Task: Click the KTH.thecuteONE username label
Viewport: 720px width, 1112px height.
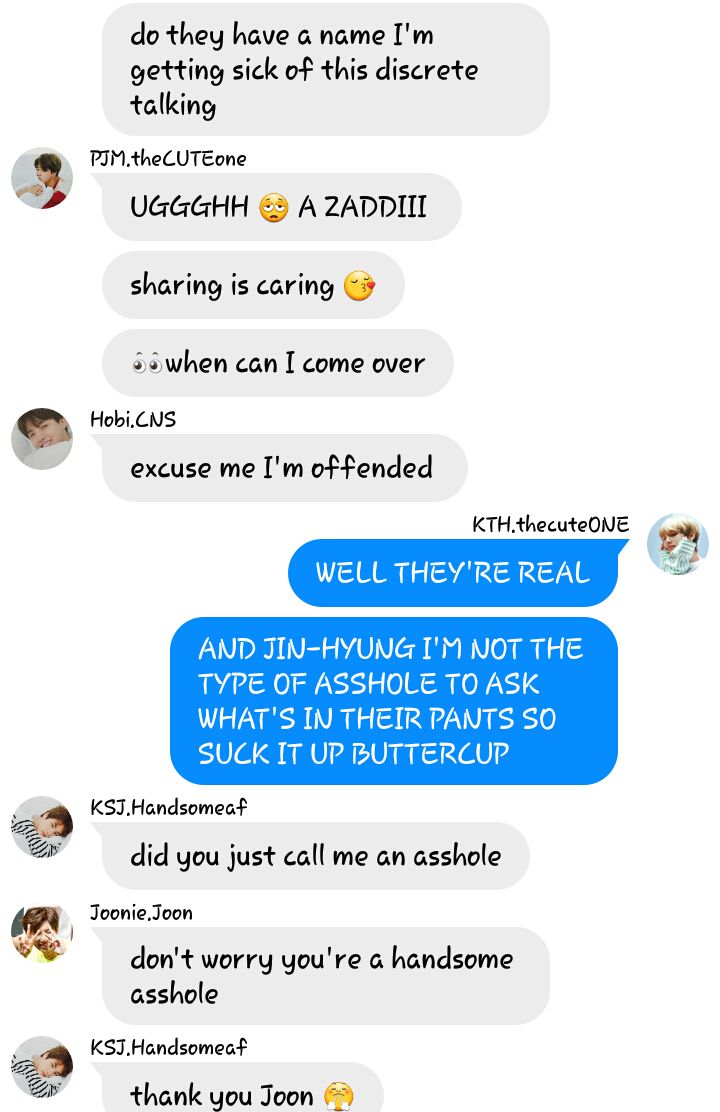Action: point(550,524)
